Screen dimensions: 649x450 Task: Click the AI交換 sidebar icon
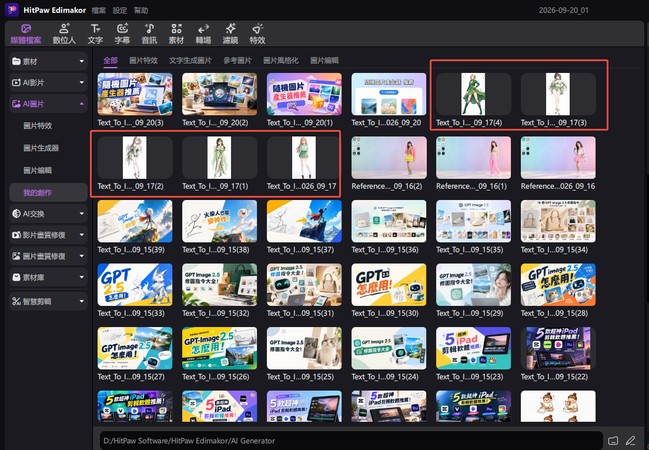(16, 214)
